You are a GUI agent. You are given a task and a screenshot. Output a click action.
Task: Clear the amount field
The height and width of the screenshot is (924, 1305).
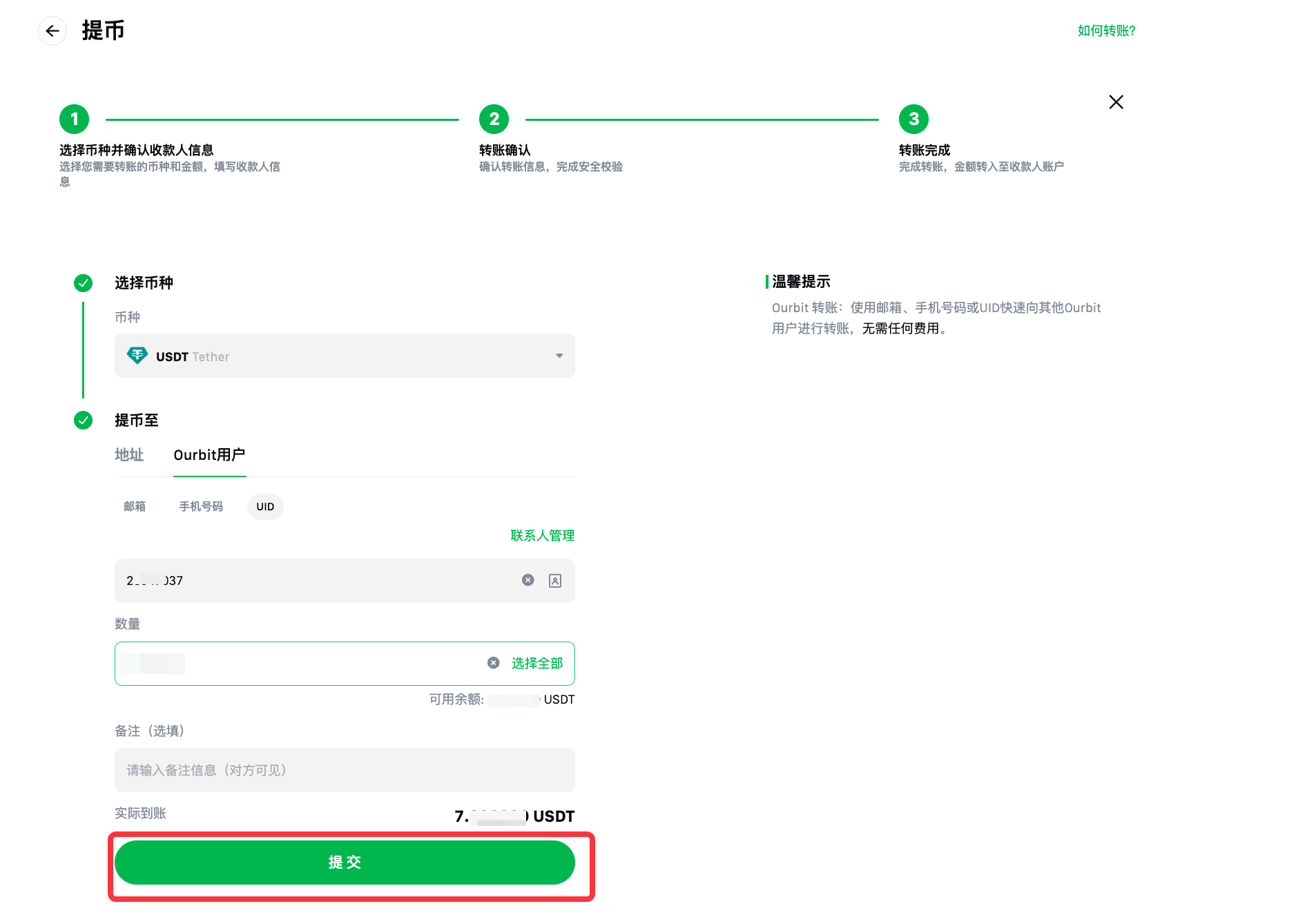pos(494,663)
